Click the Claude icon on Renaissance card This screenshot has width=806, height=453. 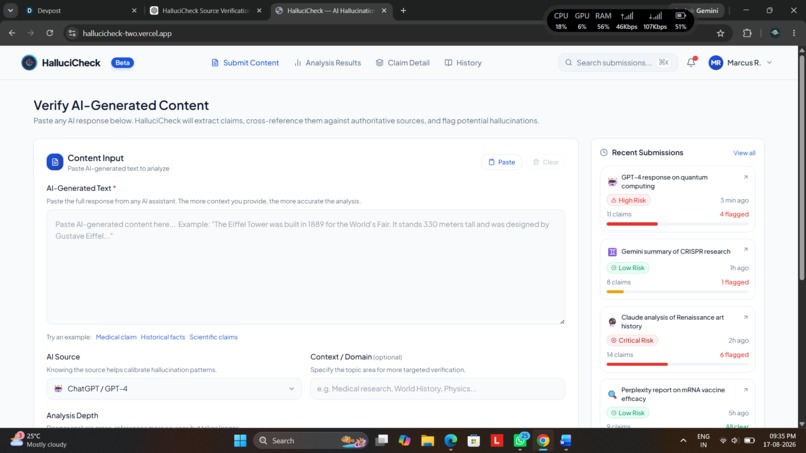[612, 322]
